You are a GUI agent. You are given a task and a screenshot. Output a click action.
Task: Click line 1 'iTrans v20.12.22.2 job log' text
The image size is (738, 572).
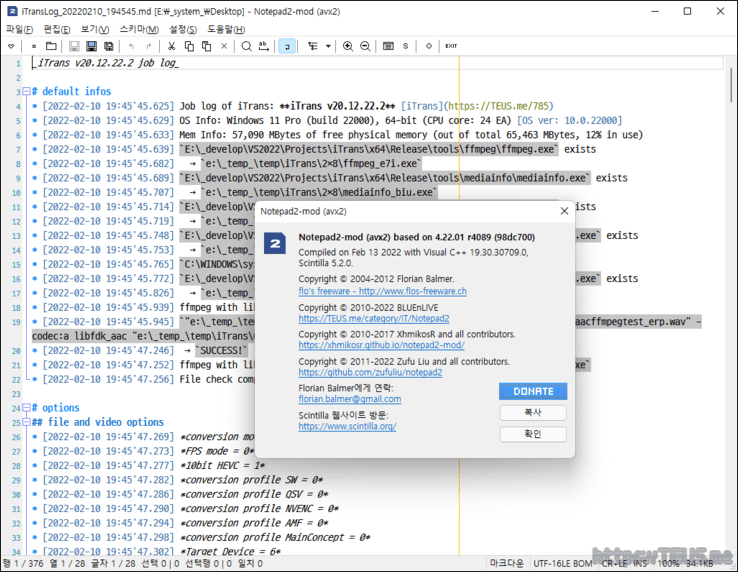click(x=108, y=63)
